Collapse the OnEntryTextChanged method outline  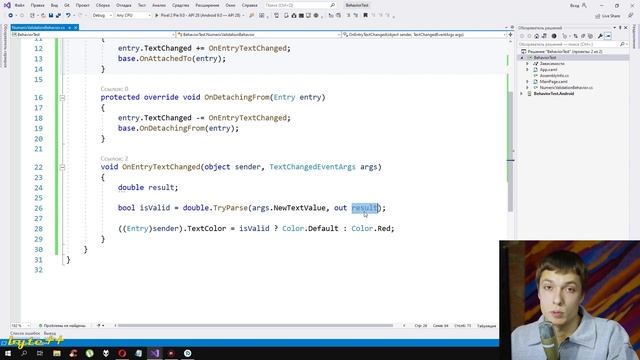62,167
